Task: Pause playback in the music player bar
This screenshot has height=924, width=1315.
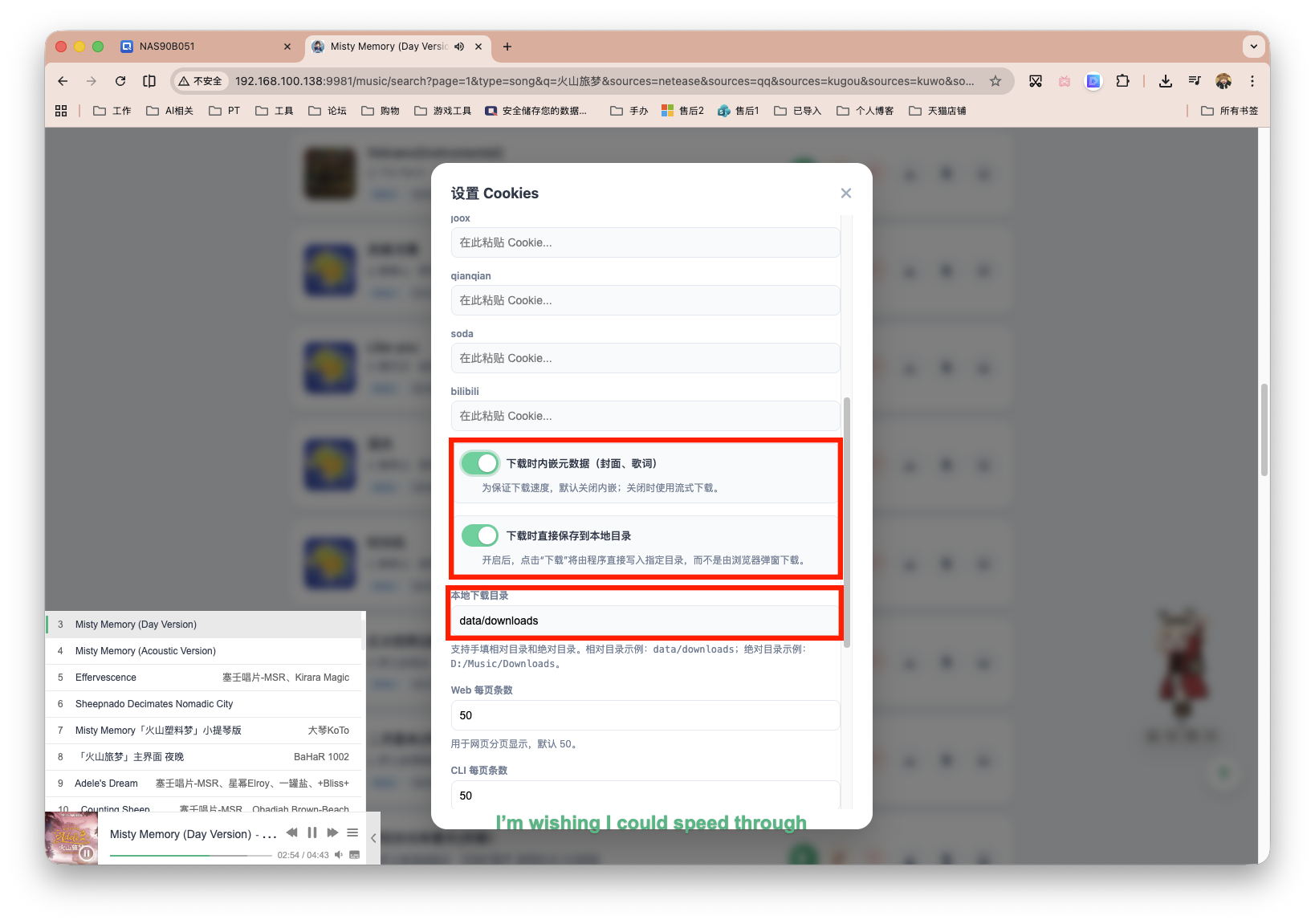Action: (312, 832)
